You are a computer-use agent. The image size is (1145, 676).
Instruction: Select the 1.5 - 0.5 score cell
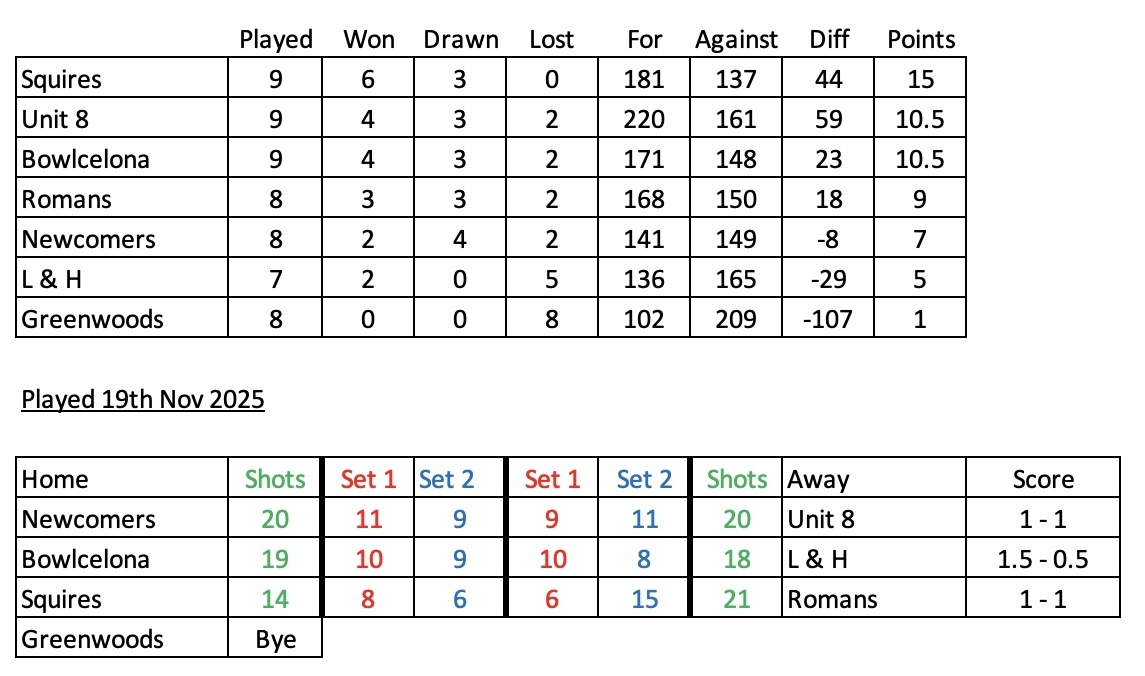tap(1043, 559)
